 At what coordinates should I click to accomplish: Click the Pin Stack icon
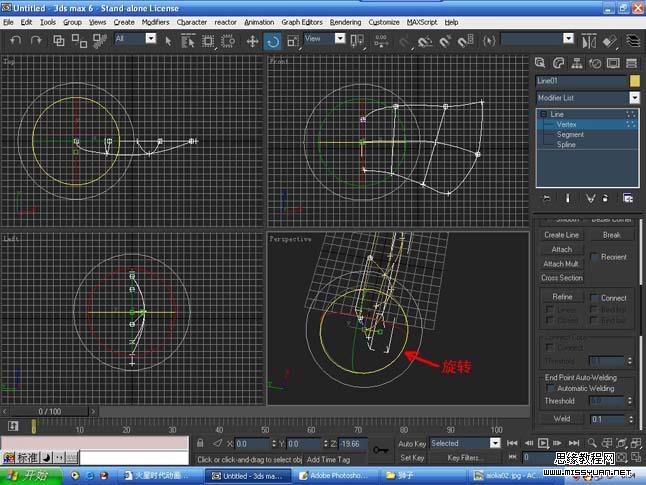tap(547, 198)
